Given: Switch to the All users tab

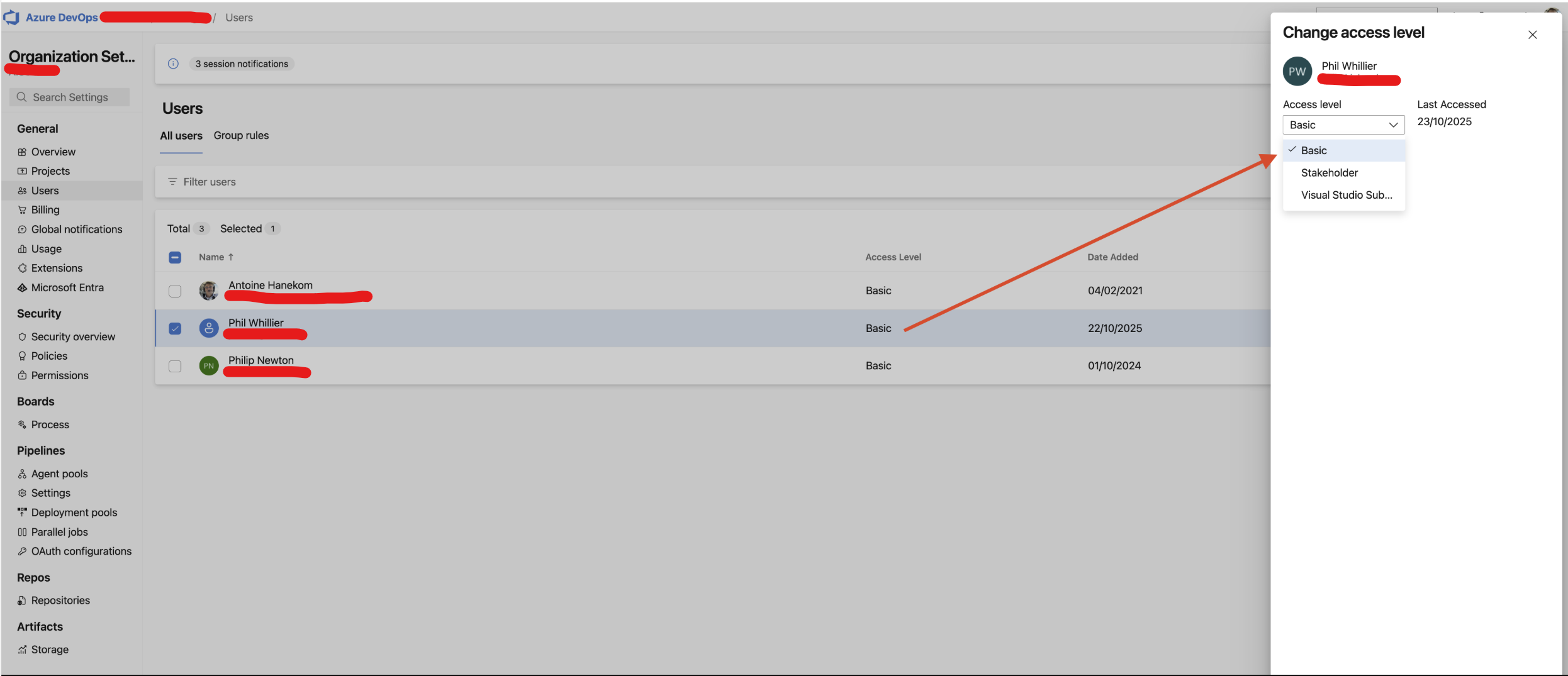Looking at the screenshot, I should point(181,136).
